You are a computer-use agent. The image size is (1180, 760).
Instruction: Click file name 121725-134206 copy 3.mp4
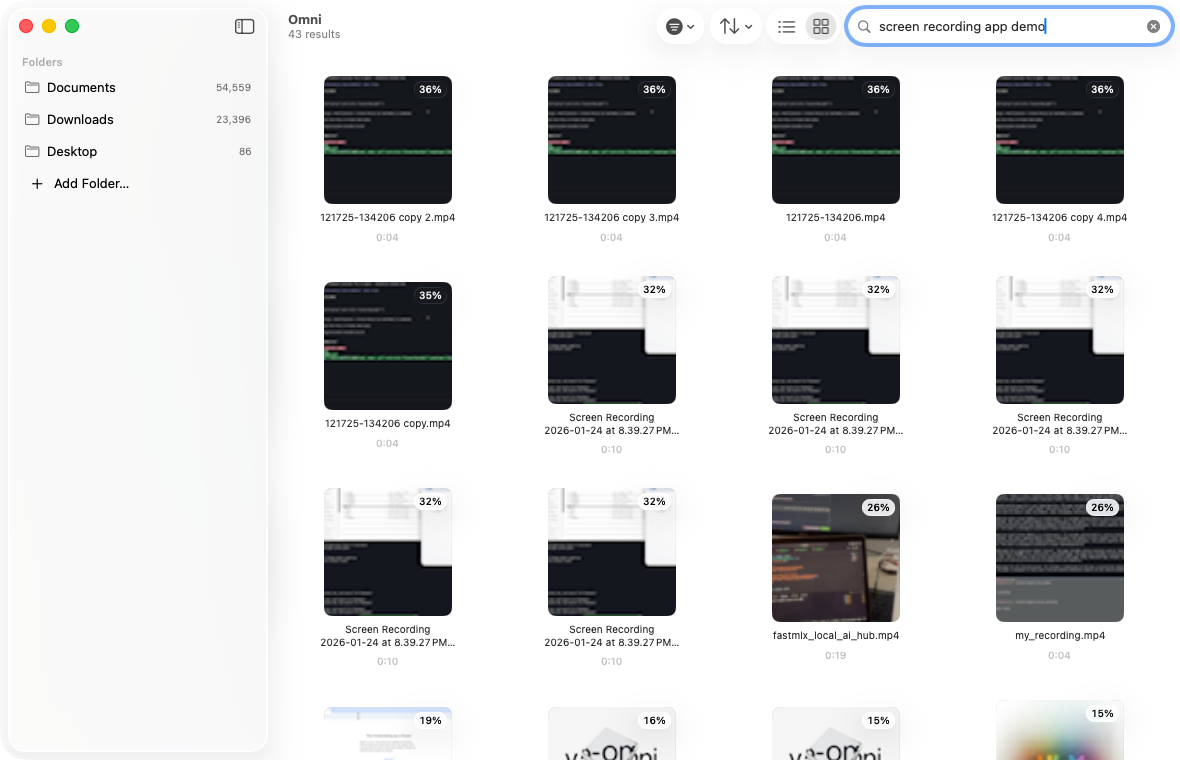[x=612, y=217]
